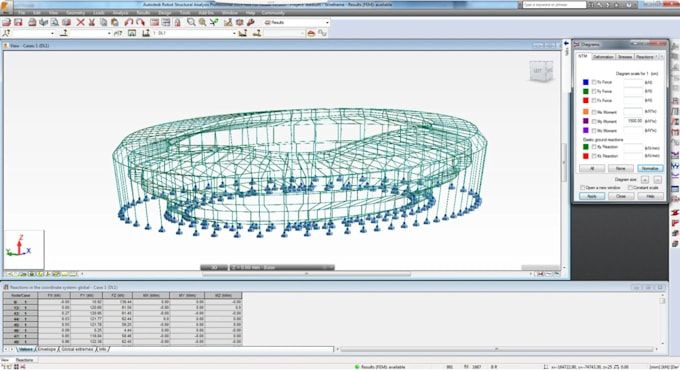Viewport: 680px width, 371px height.
Task: Open the File menu
Action: (x=21, y=13)
